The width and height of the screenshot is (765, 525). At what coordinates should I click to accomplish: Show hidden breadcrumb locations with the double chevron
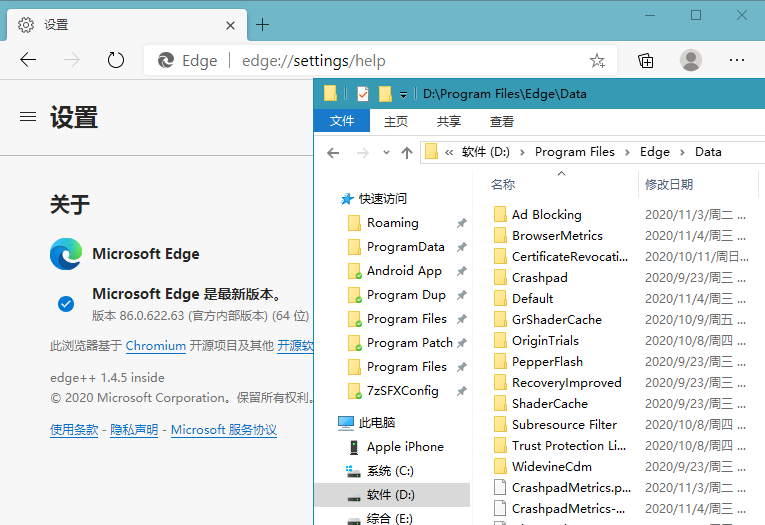449,153
